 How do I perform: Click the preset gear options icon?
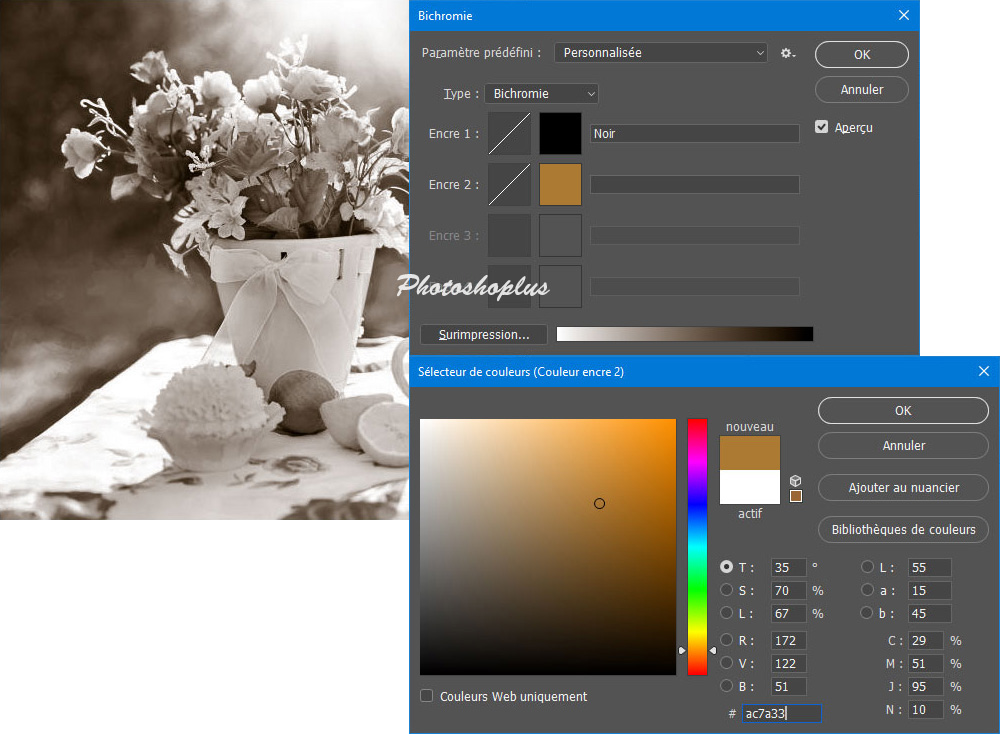(788, 53)
